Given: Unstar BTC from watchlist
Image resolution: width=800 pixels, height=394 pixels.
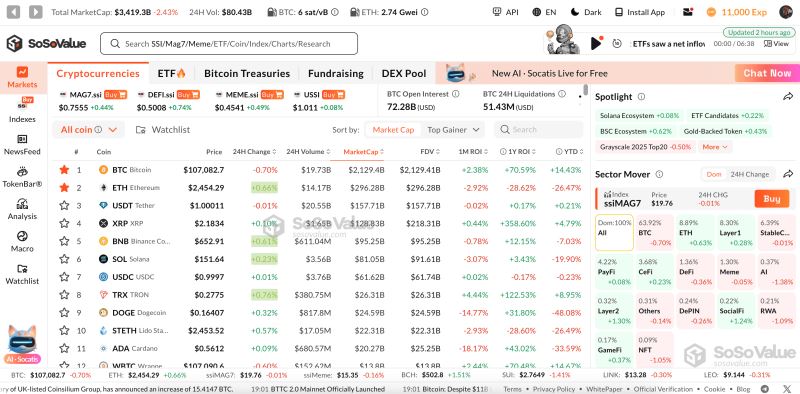Looking at the screenshot, I should pyautogui.click(x=64, y=169).
